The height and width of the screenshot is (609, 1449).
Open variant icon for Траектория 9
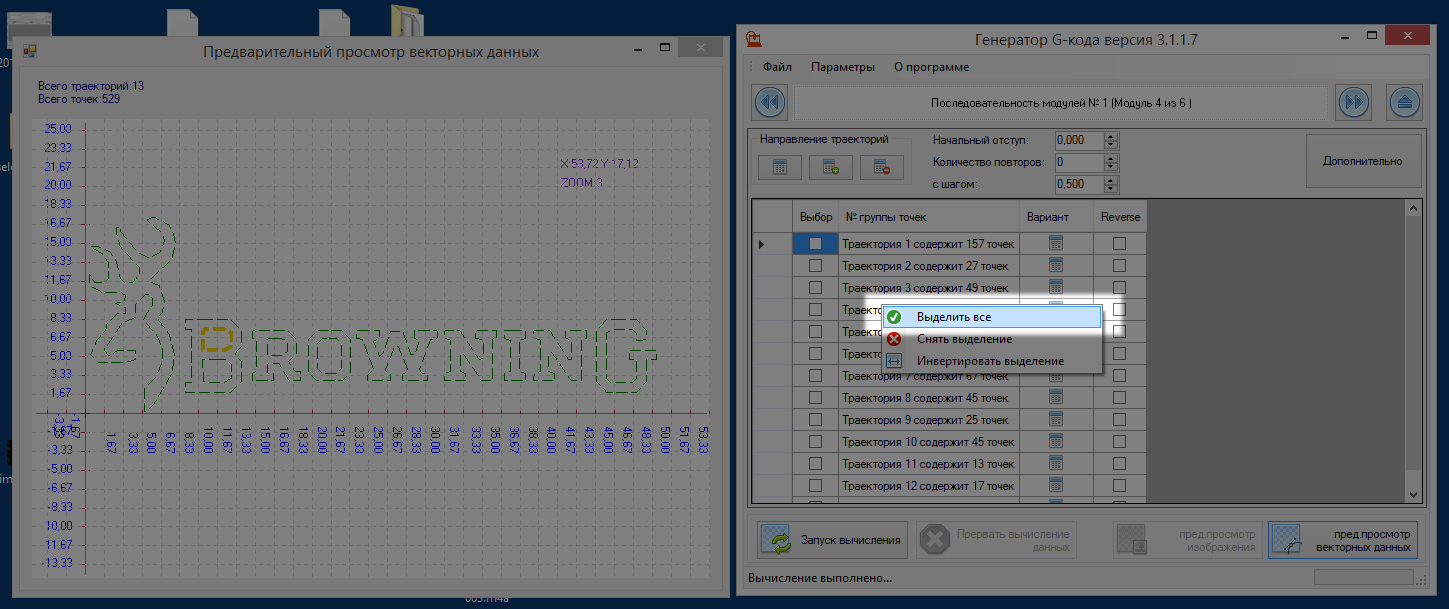[x=1055, y=419]
